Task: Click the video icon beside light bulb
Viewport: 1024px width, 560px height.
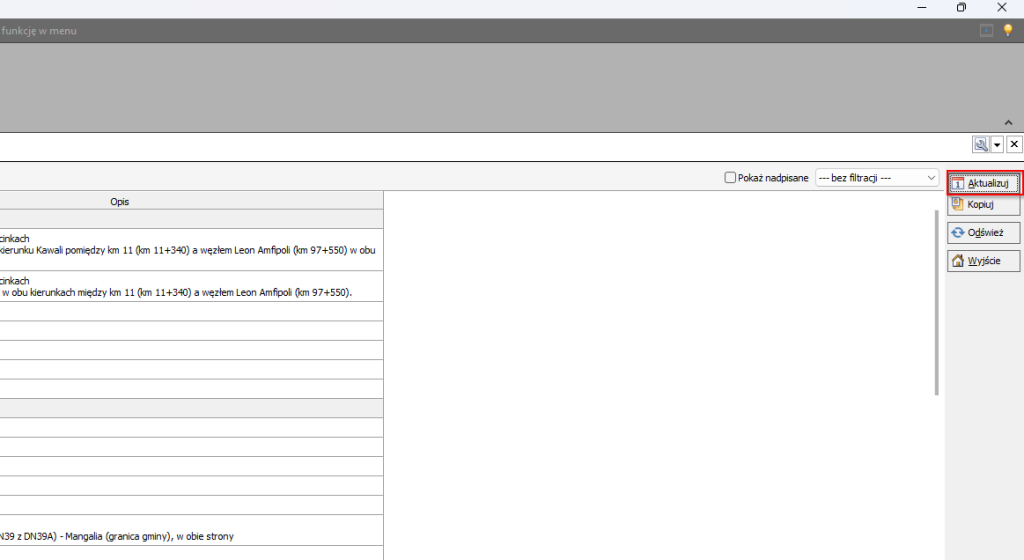Action: [987, 31]
